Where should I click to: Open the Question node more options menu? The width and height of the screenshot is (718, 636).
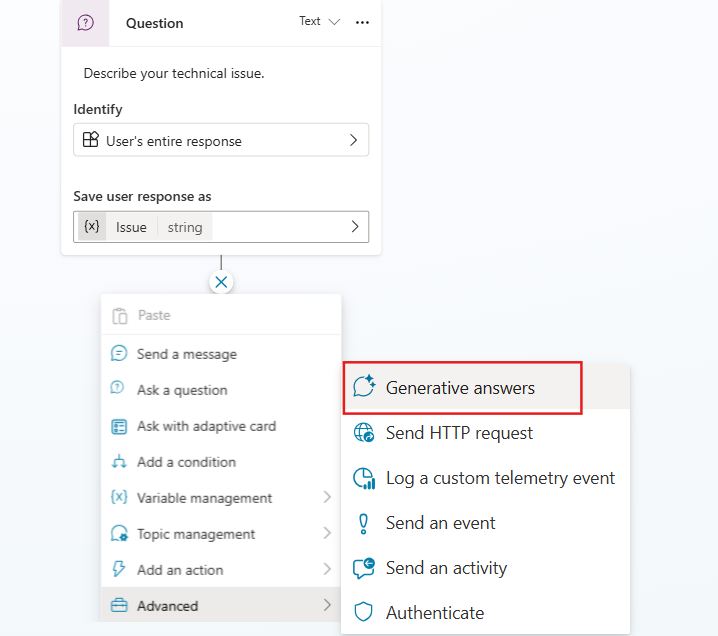362,22
